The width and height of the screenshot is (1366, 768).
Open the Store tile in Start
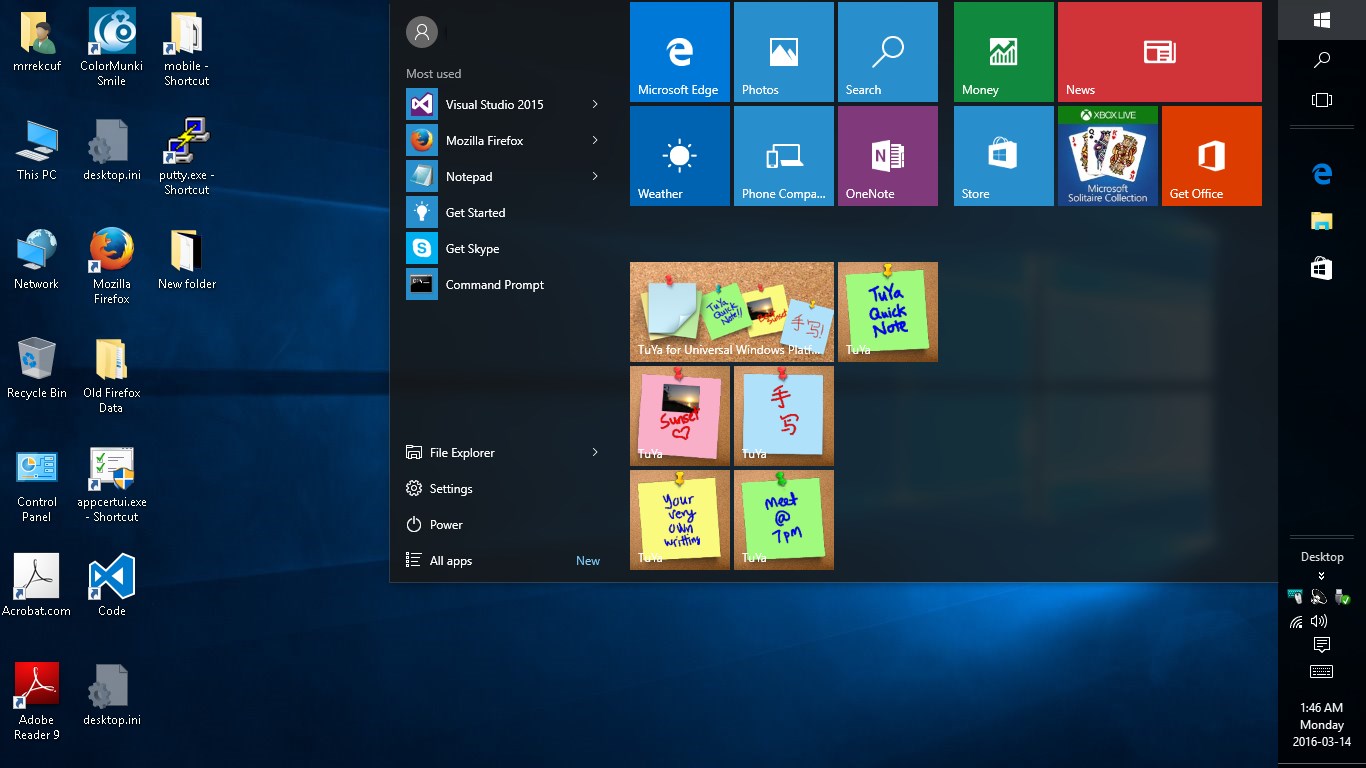click(1004, 156)
